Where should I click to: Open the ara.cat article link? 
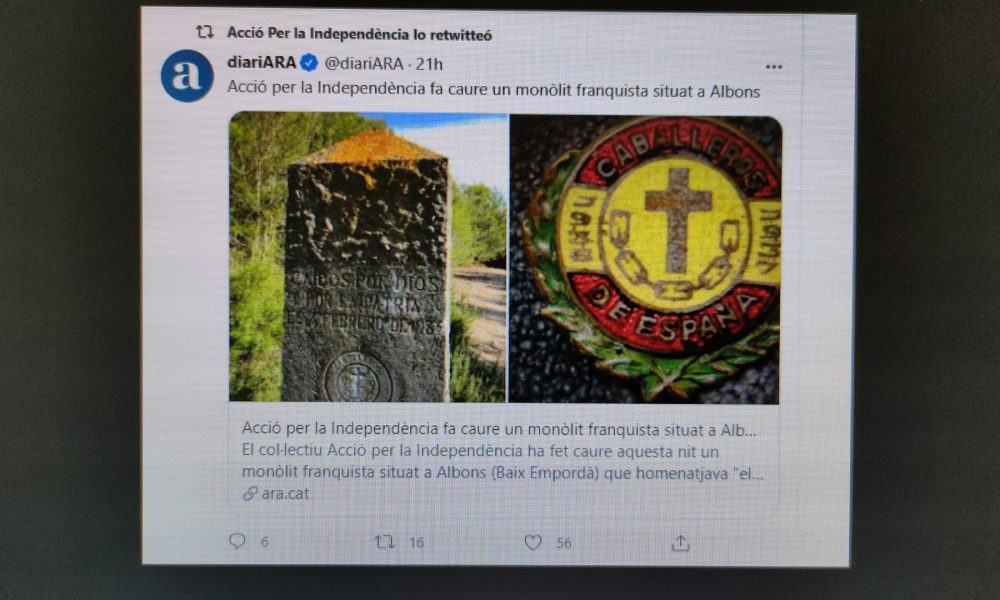click(285, 494)
